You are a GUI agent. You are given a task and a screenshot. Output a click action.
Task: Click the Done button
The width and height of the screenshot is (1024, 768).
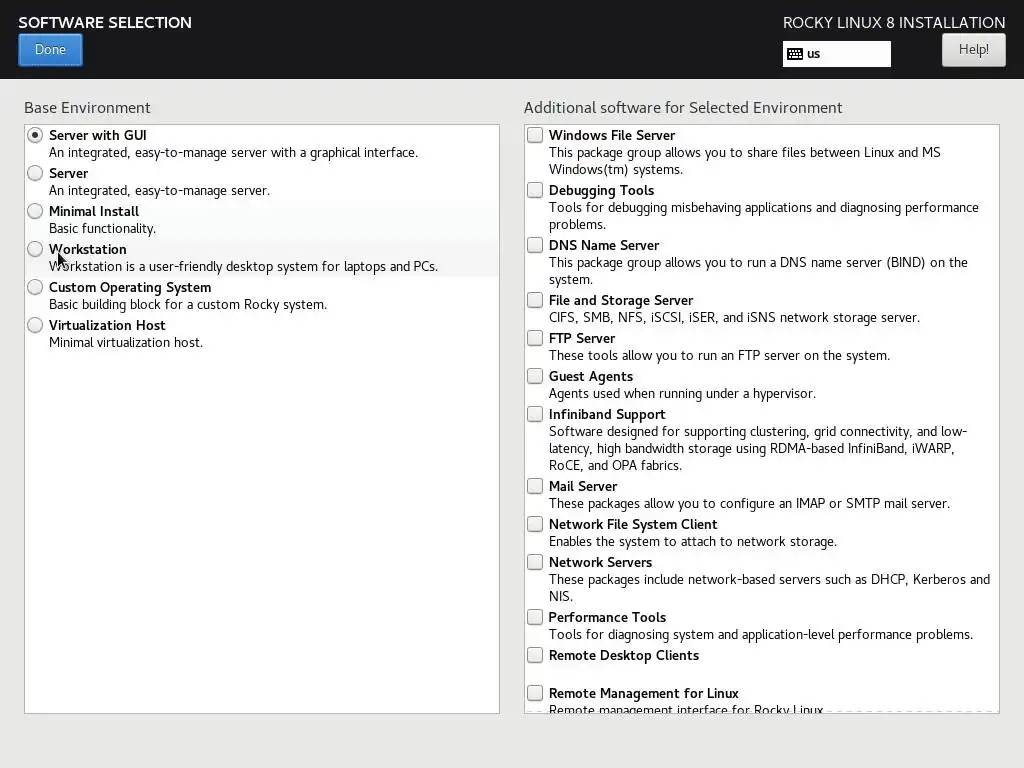coord(50,50)
